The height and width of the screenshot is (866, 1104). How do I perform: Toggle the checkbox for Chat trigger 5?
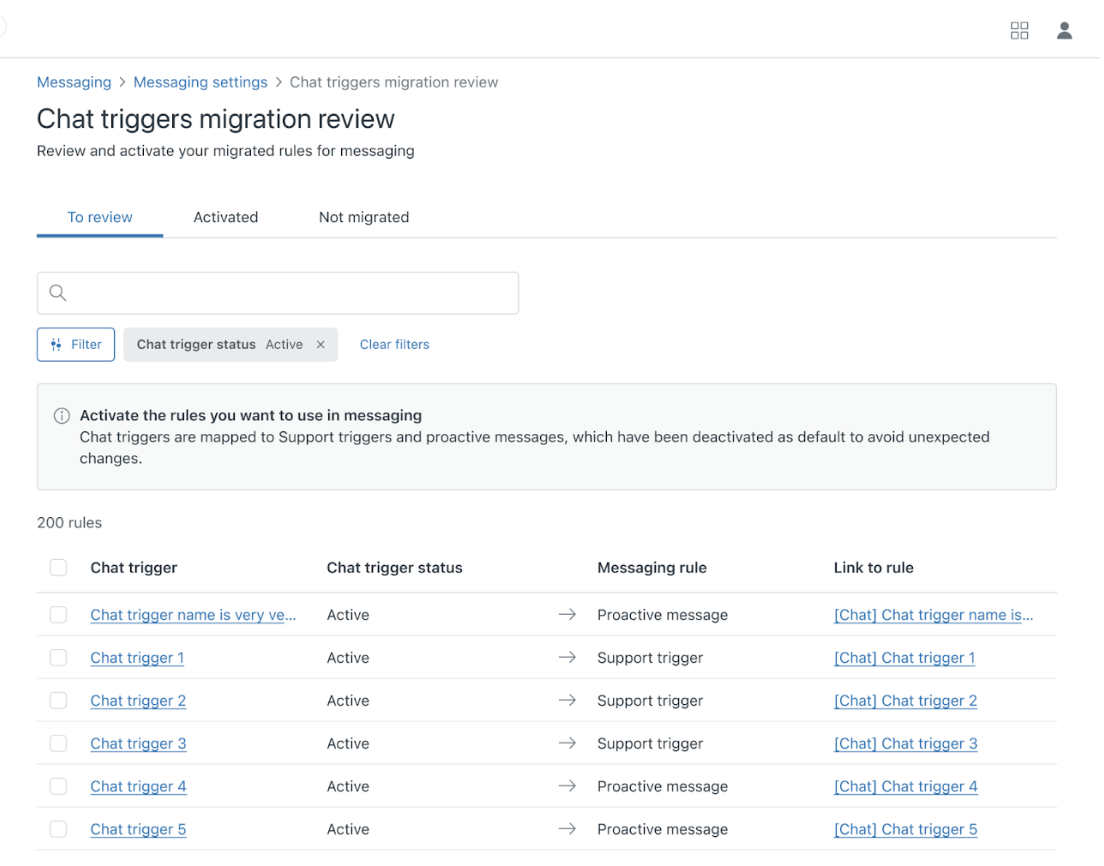58,830
